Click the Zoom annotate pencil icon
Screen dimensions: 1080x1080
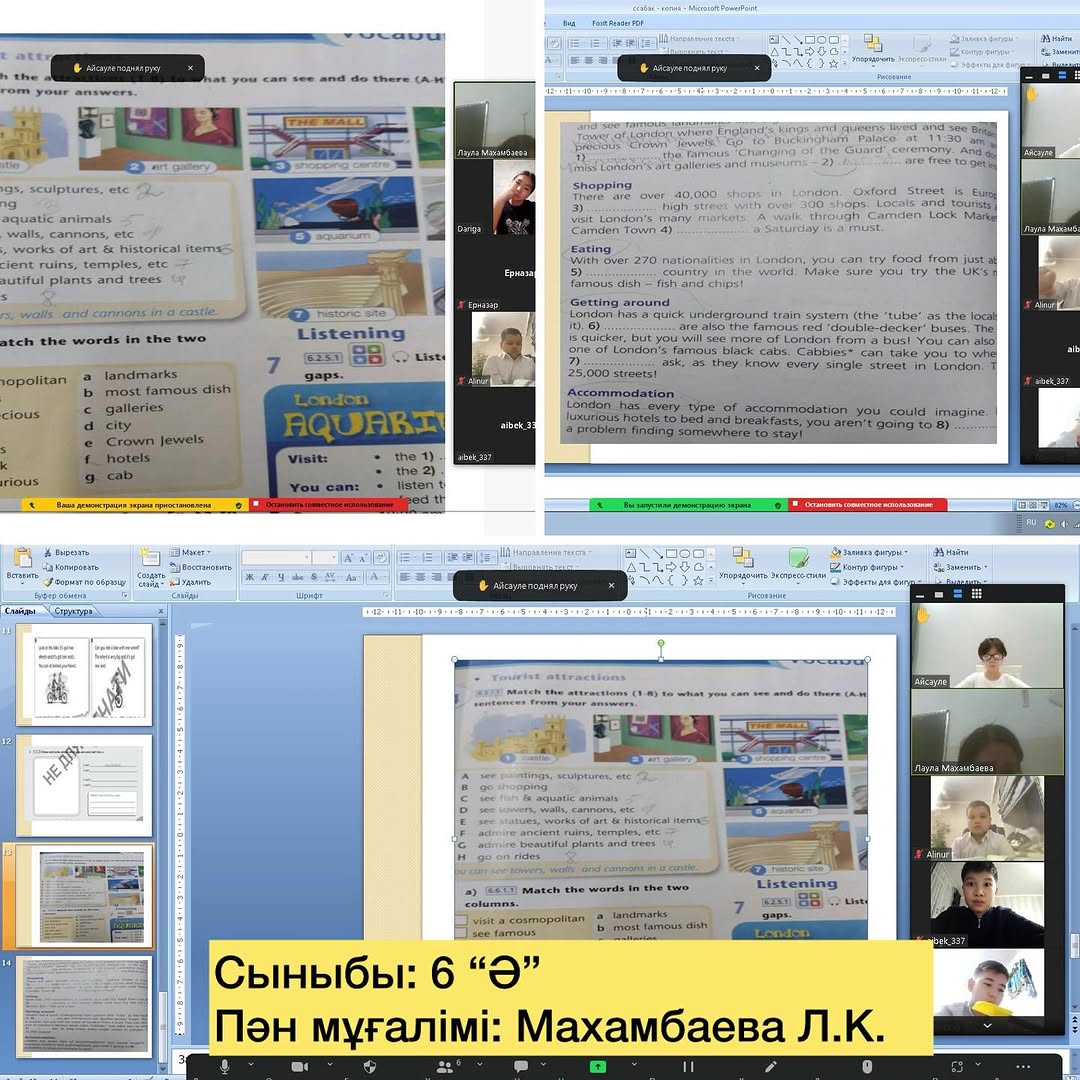(770, 1067)
